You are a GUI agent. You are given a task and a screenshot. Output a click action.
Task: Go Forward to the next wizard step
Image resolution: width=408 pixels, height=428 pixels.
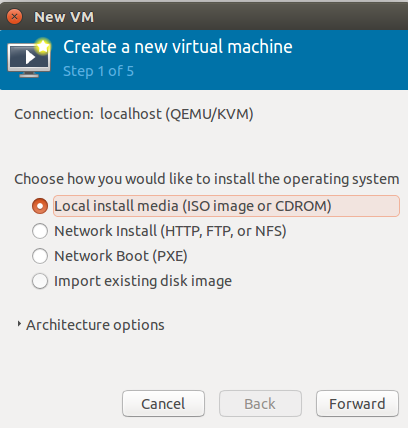(x=357, y=404)
